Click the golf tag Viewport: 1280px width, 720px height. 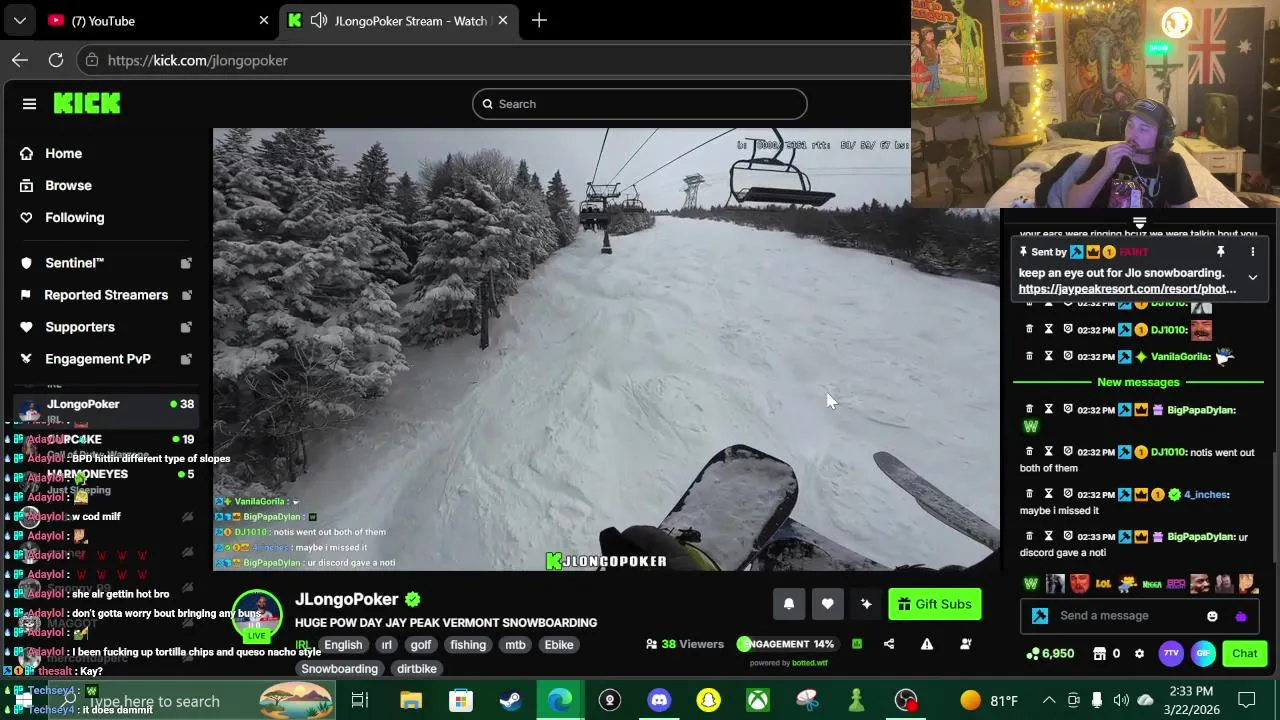(x=421, y=645)
